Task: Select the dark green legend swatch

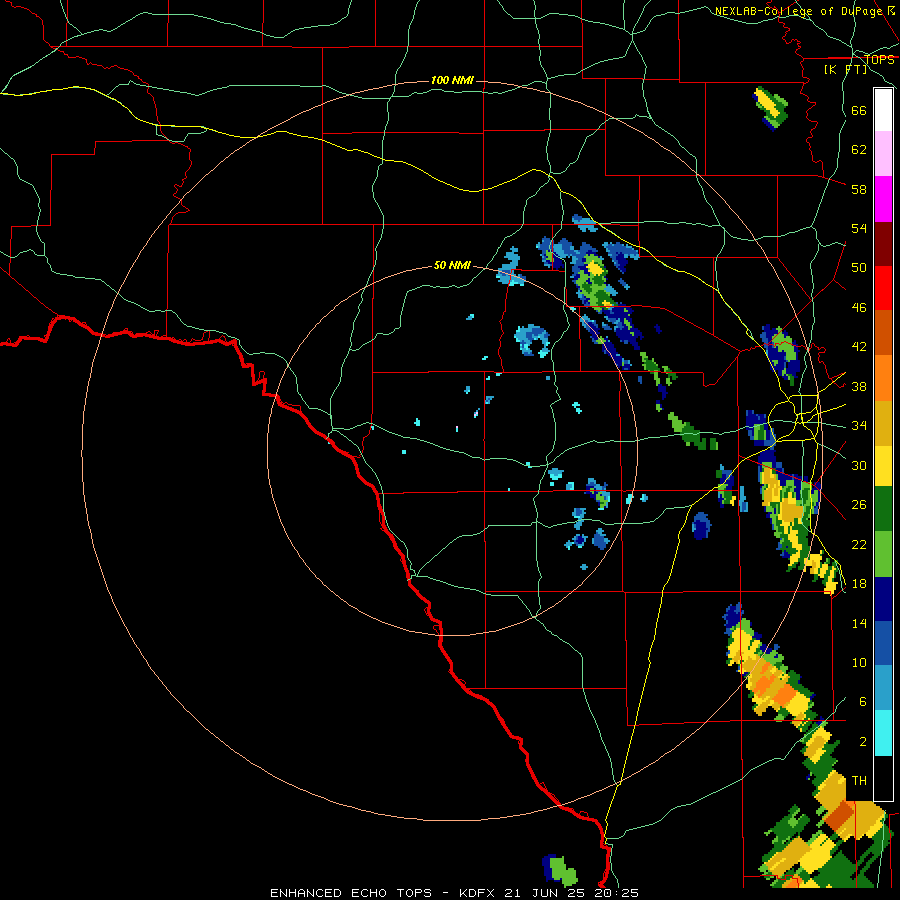Action: pyautogui.click(x=883, y=509)
